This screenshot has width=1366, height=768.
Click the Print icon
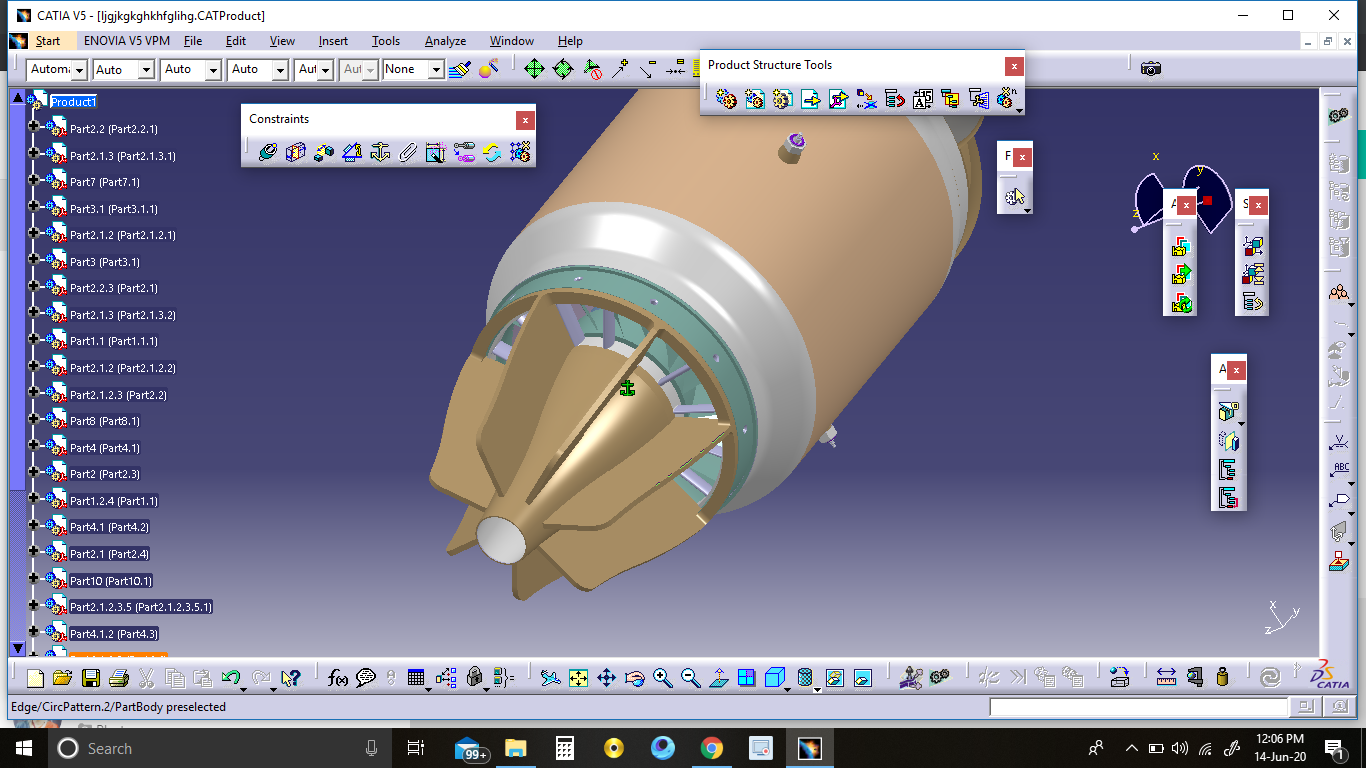[118, 678]
